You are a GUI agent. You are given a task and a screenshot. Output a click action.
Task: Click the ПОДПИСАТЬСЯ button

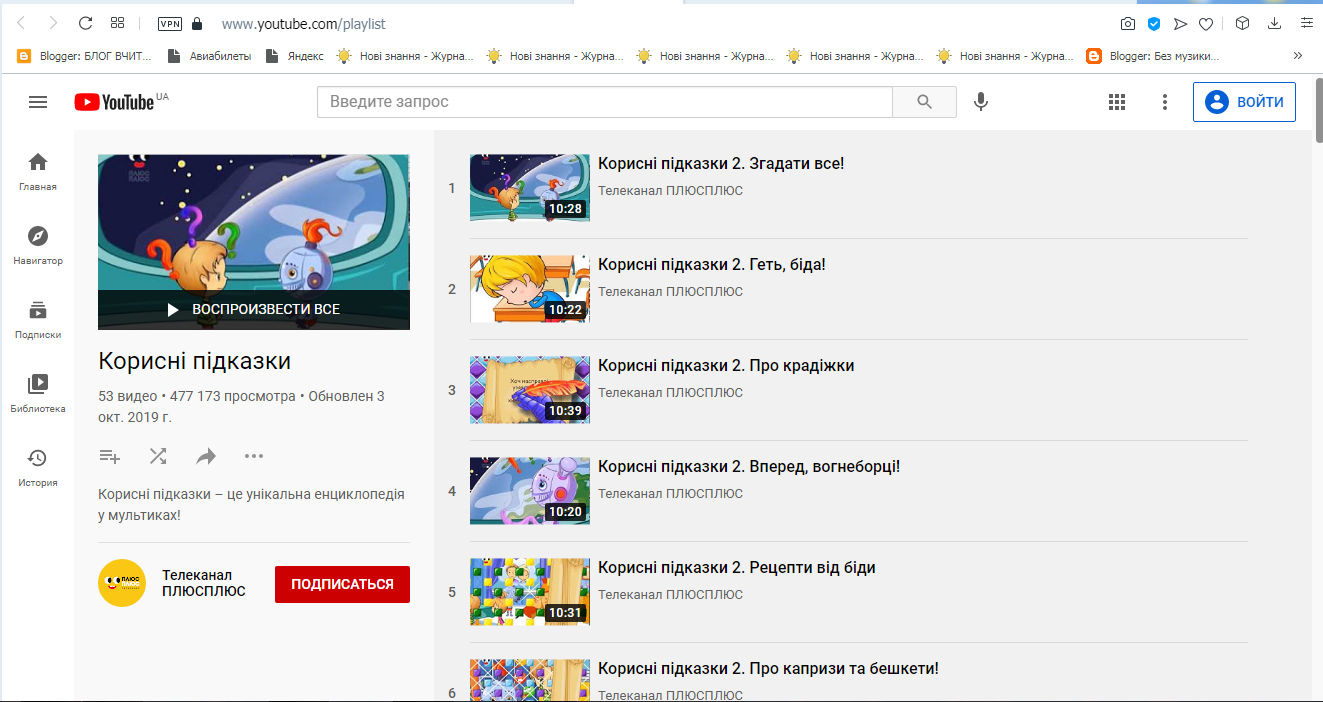pyautogui.click(x=342, y=584)
